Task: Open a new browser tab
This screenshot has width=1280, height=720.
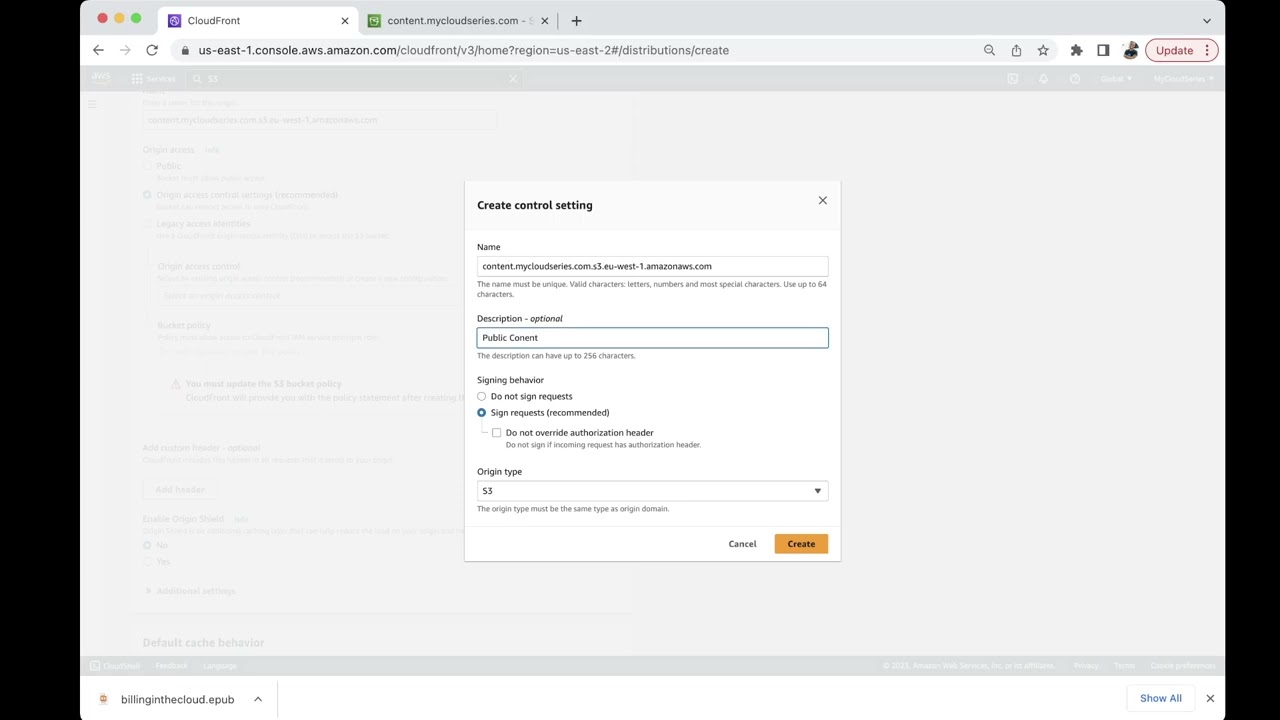Action: (x=576, y=20)
